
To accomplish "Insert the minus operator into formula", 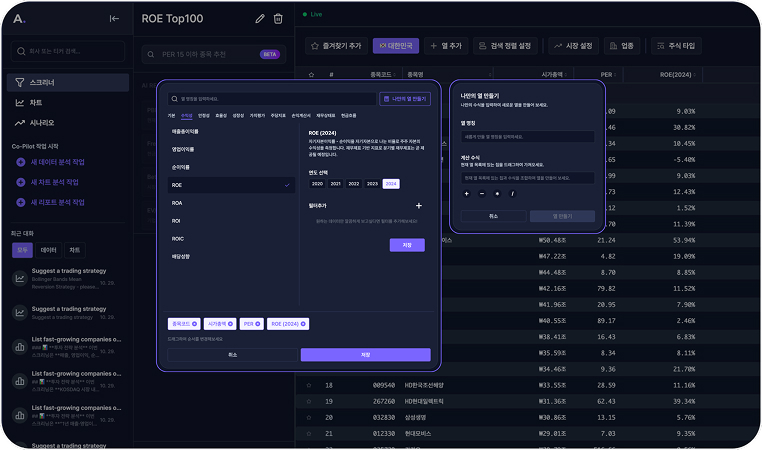I will click(482, 193).
